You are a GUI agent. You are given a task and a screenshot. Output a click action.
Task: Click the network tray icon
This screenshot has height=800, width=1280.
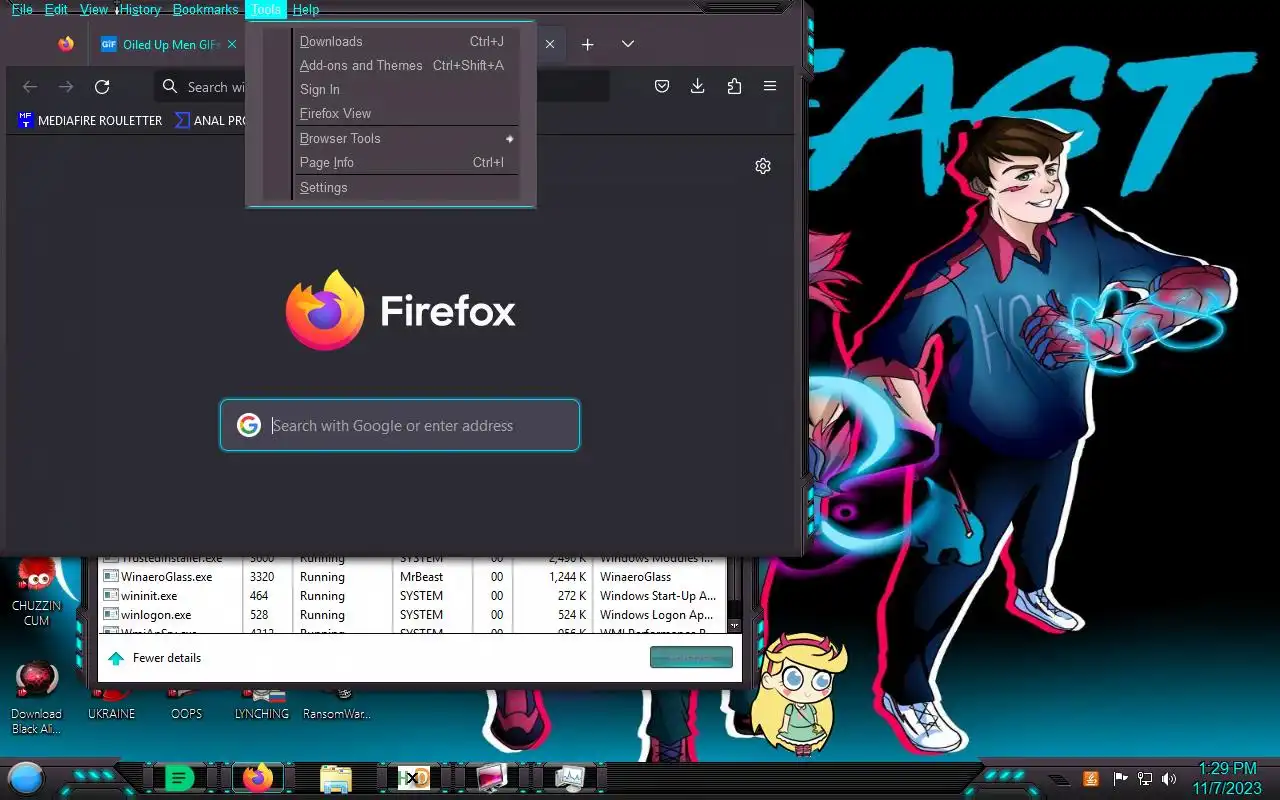1145,778
